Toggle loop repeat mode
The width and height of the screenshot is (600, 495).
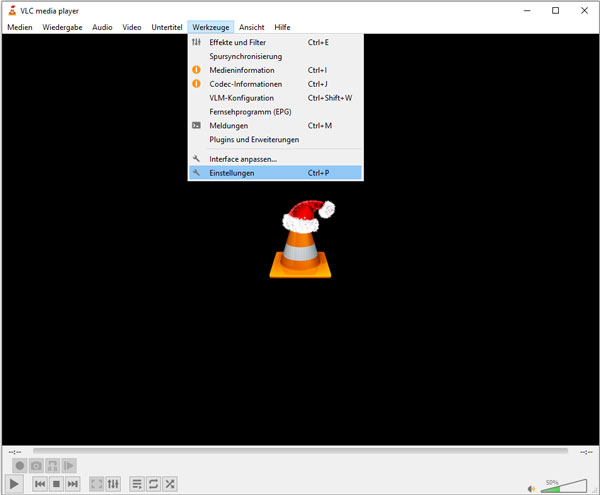[153, 484]
